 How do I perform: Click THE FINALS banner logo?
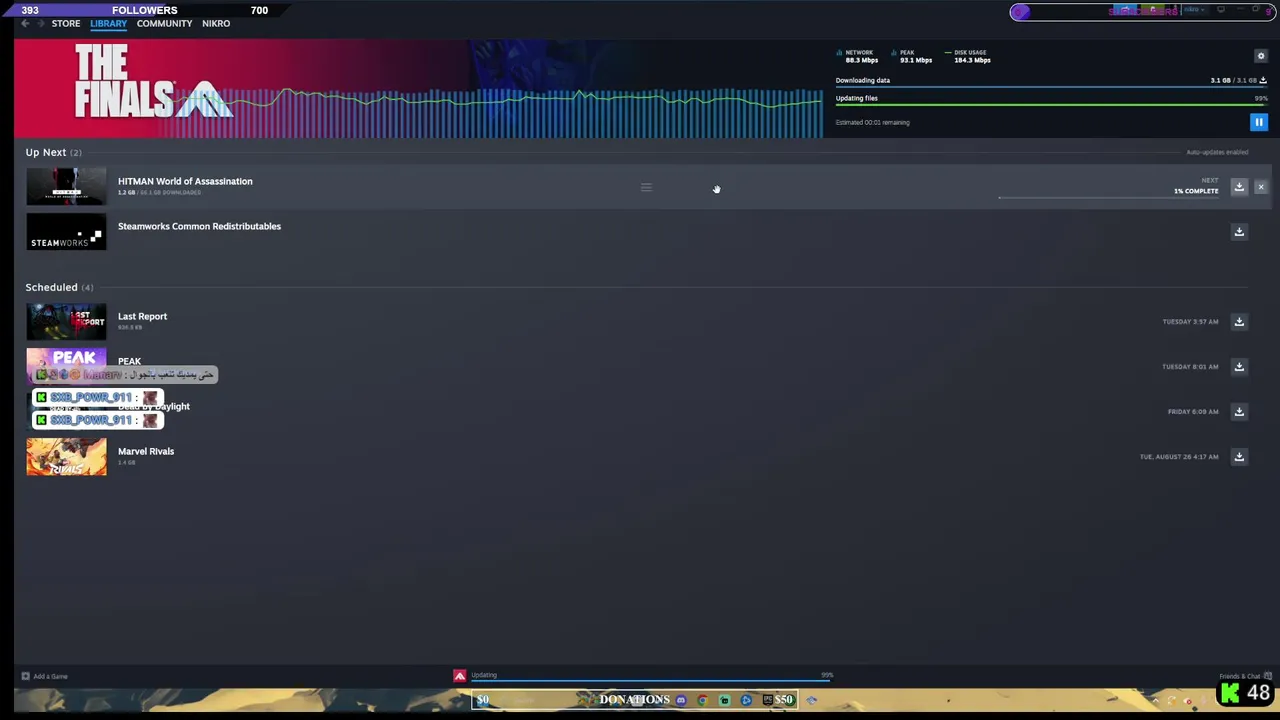(153, 83)
